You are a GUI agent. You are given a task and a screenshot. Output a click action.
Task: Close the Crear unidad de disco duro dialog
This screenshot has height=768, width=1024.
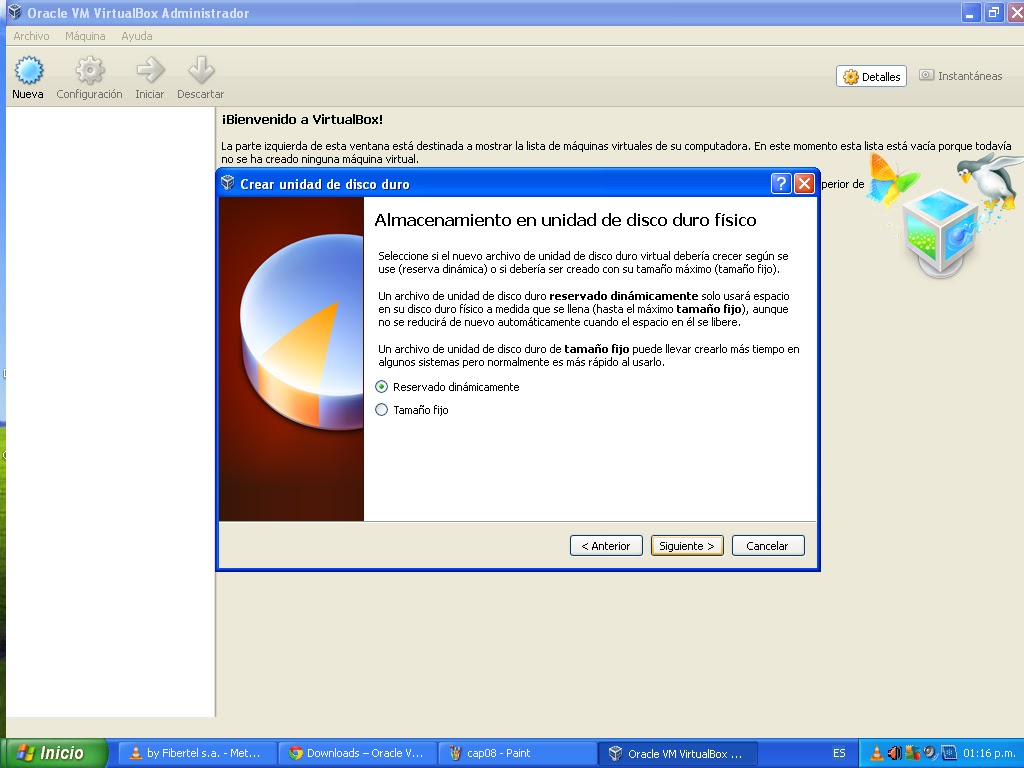(x=804, y=184)
